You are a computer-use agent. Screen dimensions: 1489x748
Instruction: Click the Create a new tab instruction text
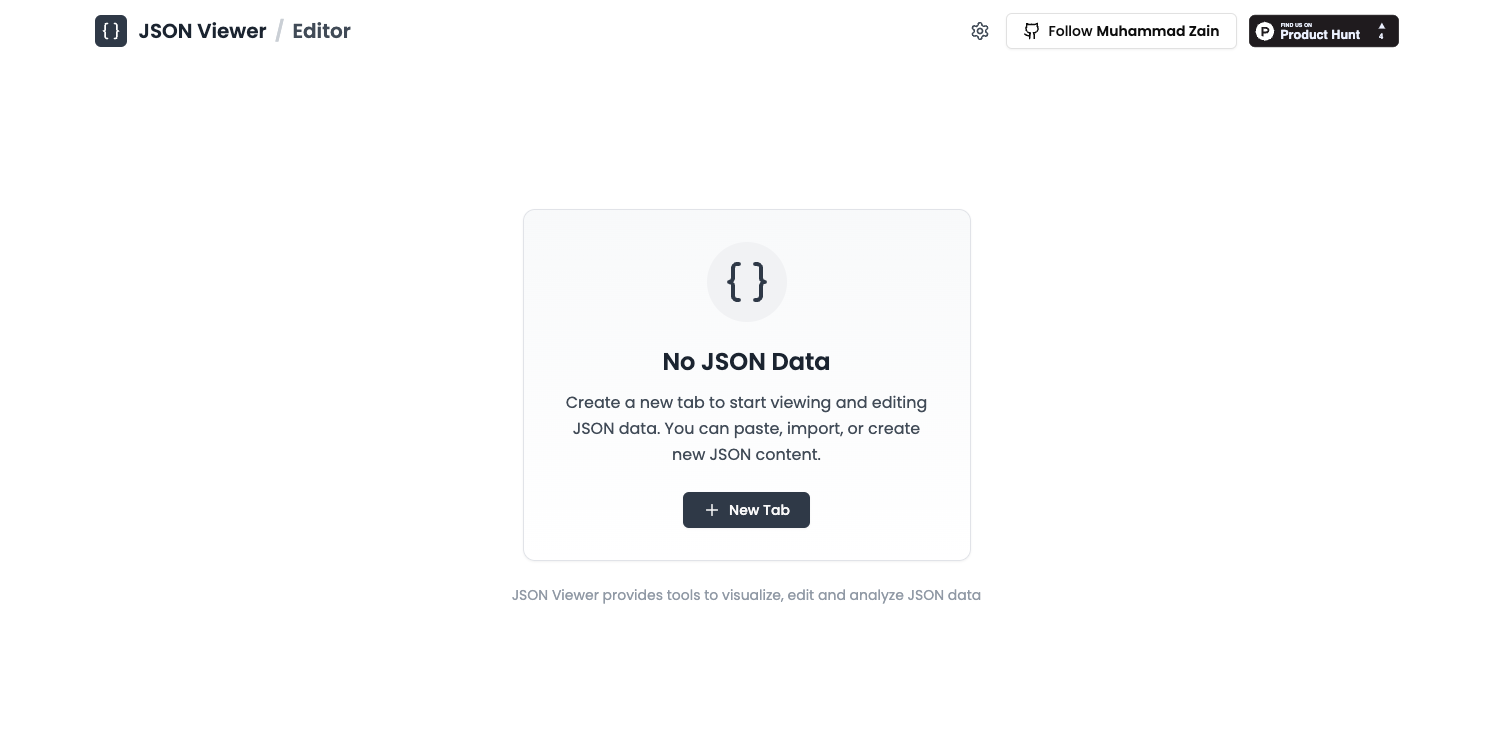(746, 428)
